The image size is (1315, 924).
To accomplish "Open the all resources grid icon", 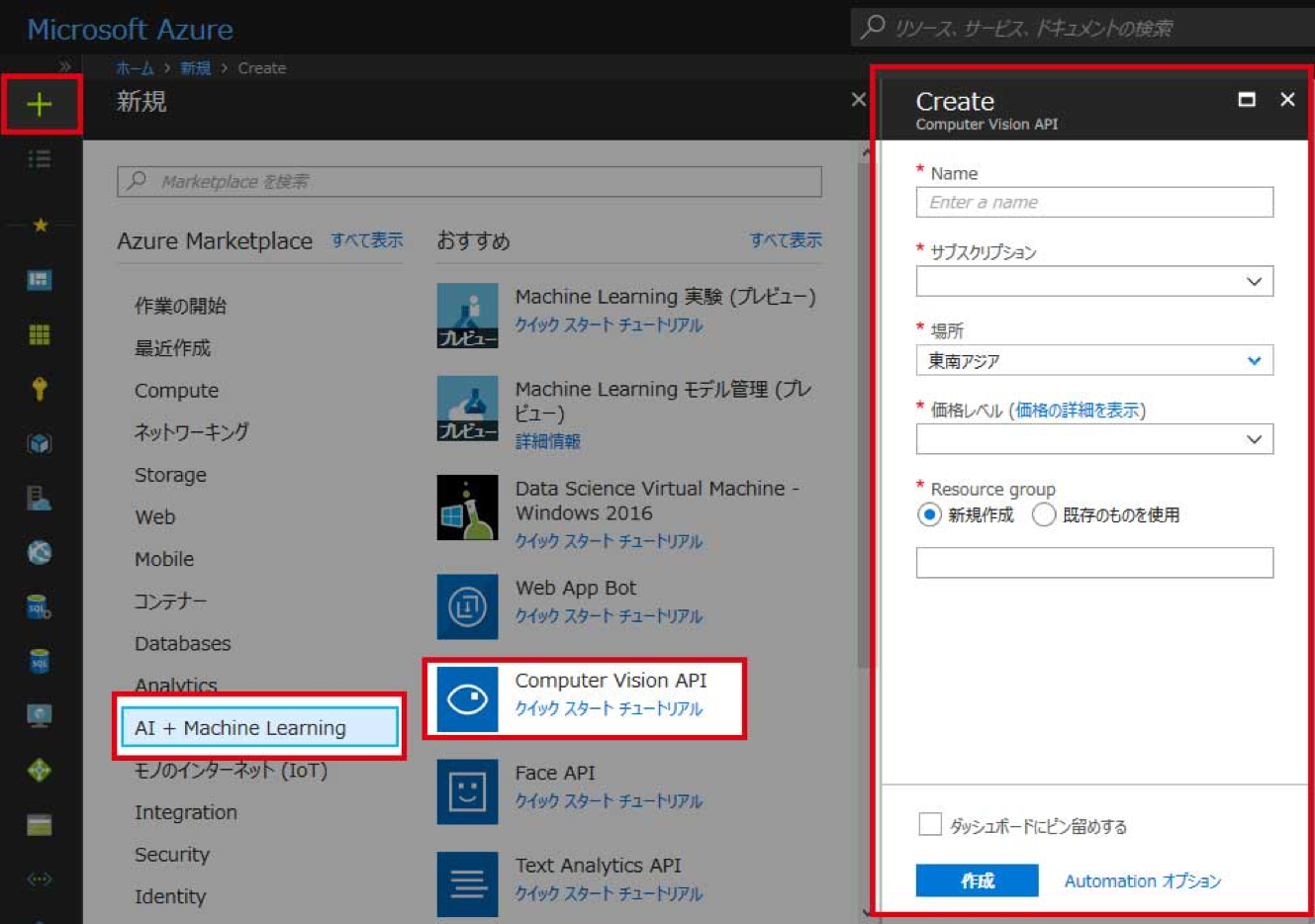I will 40,334.
